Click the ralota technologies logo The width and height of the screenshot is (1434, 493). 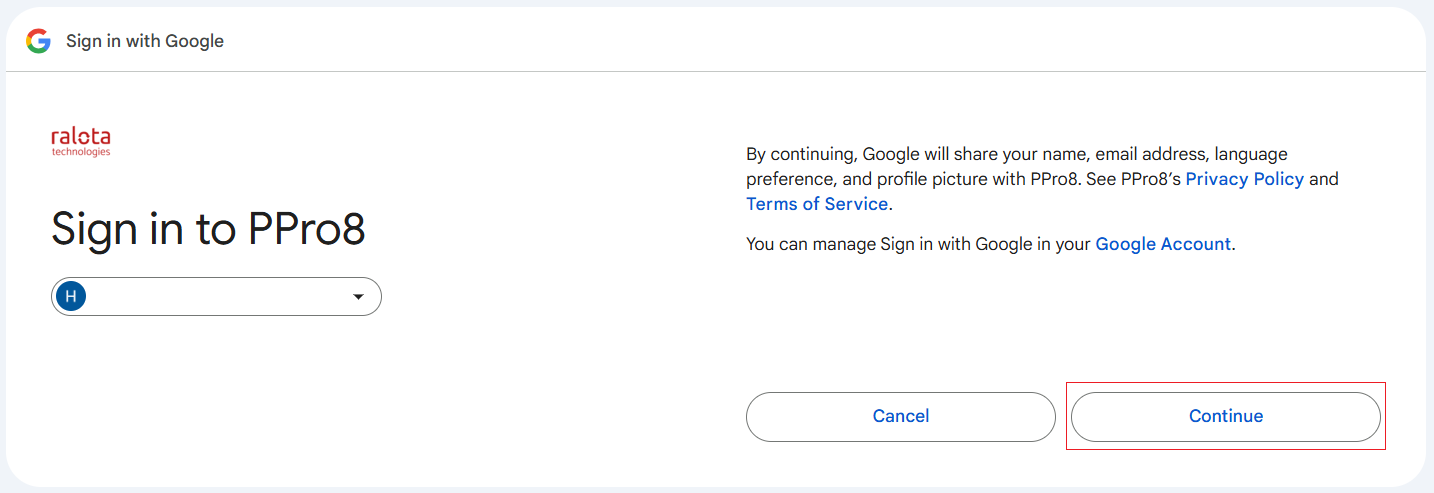81,141
